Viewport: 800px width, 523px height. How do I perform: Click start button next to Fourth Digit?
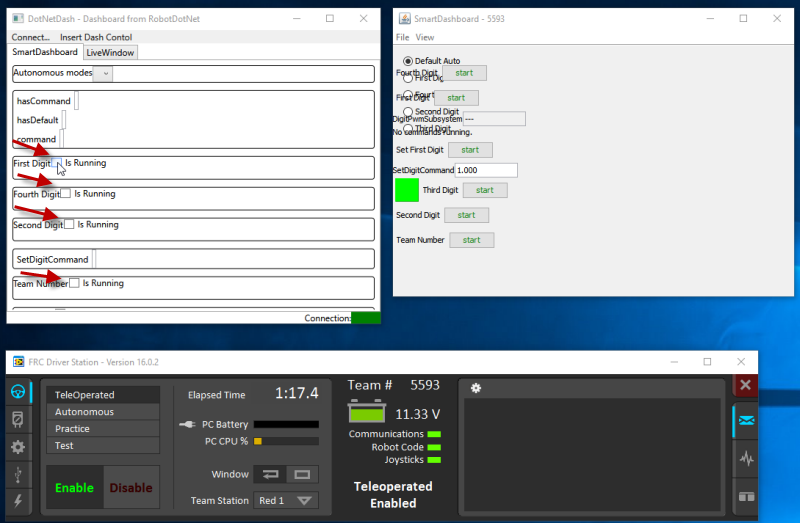point(464,73)
